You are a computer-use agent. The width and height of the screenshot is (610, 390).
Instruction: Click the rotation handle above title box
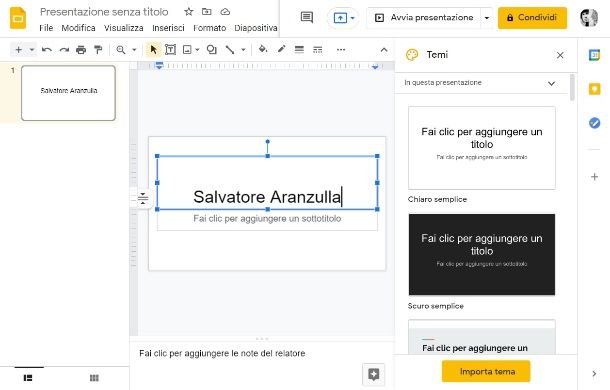pos(267,142)
